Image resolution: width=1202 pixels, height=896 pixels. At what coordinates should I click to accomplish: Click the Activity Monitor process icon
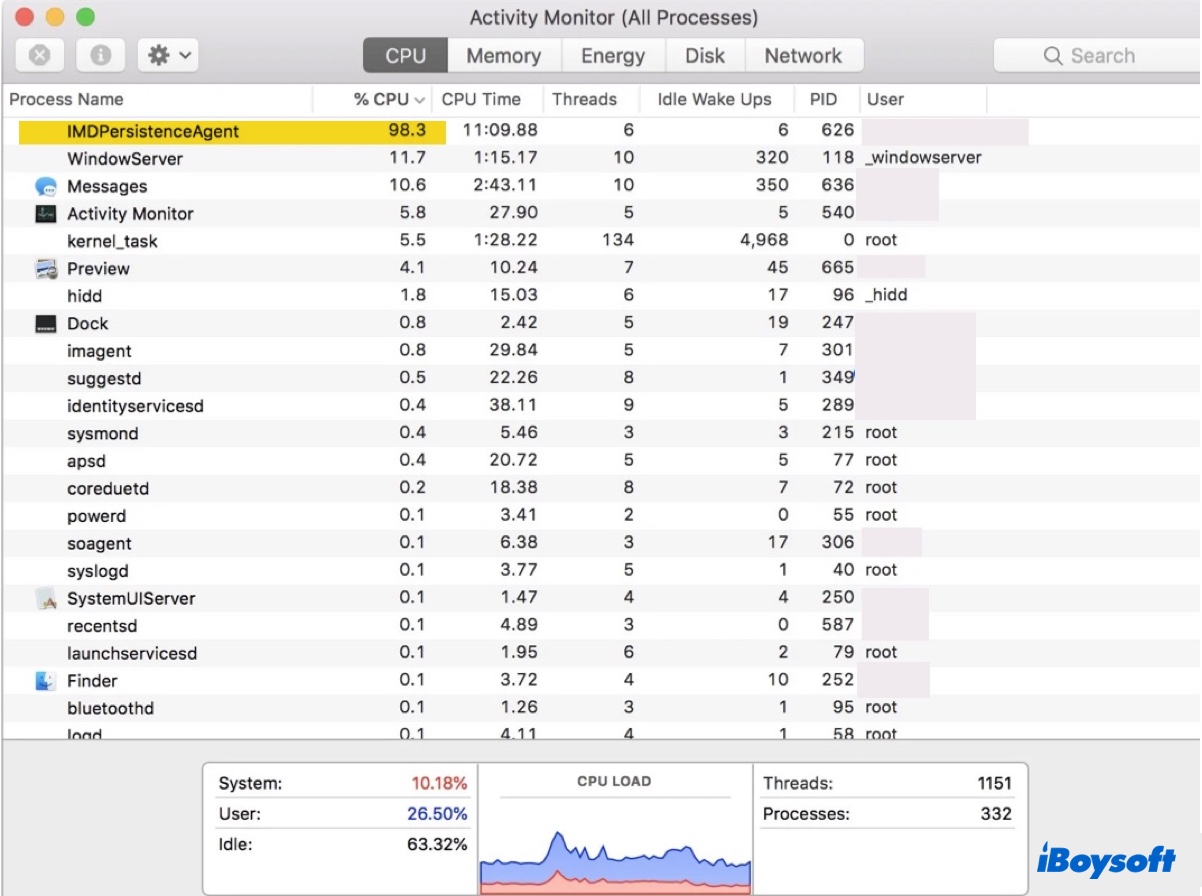46,214
